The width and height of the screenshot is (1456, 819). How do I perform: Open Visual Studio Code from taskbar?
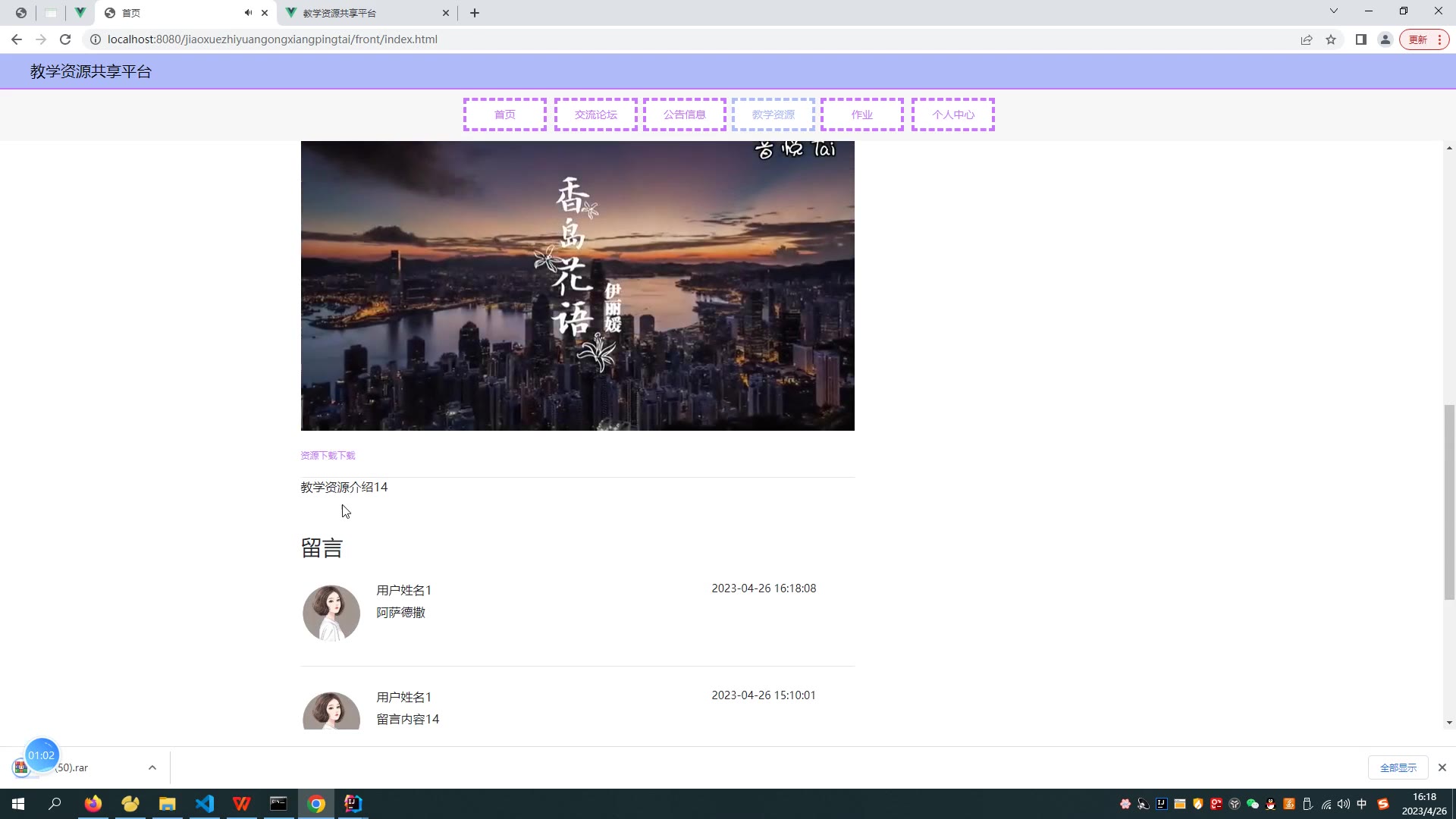pos(205,804)
